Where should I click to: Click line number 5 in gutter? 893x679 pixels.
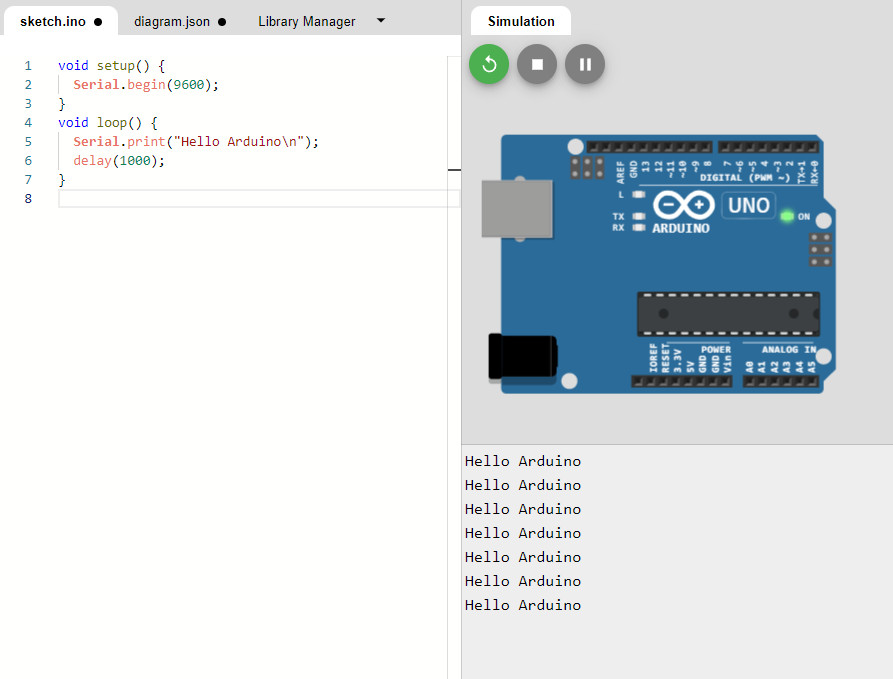pos(28,142)
